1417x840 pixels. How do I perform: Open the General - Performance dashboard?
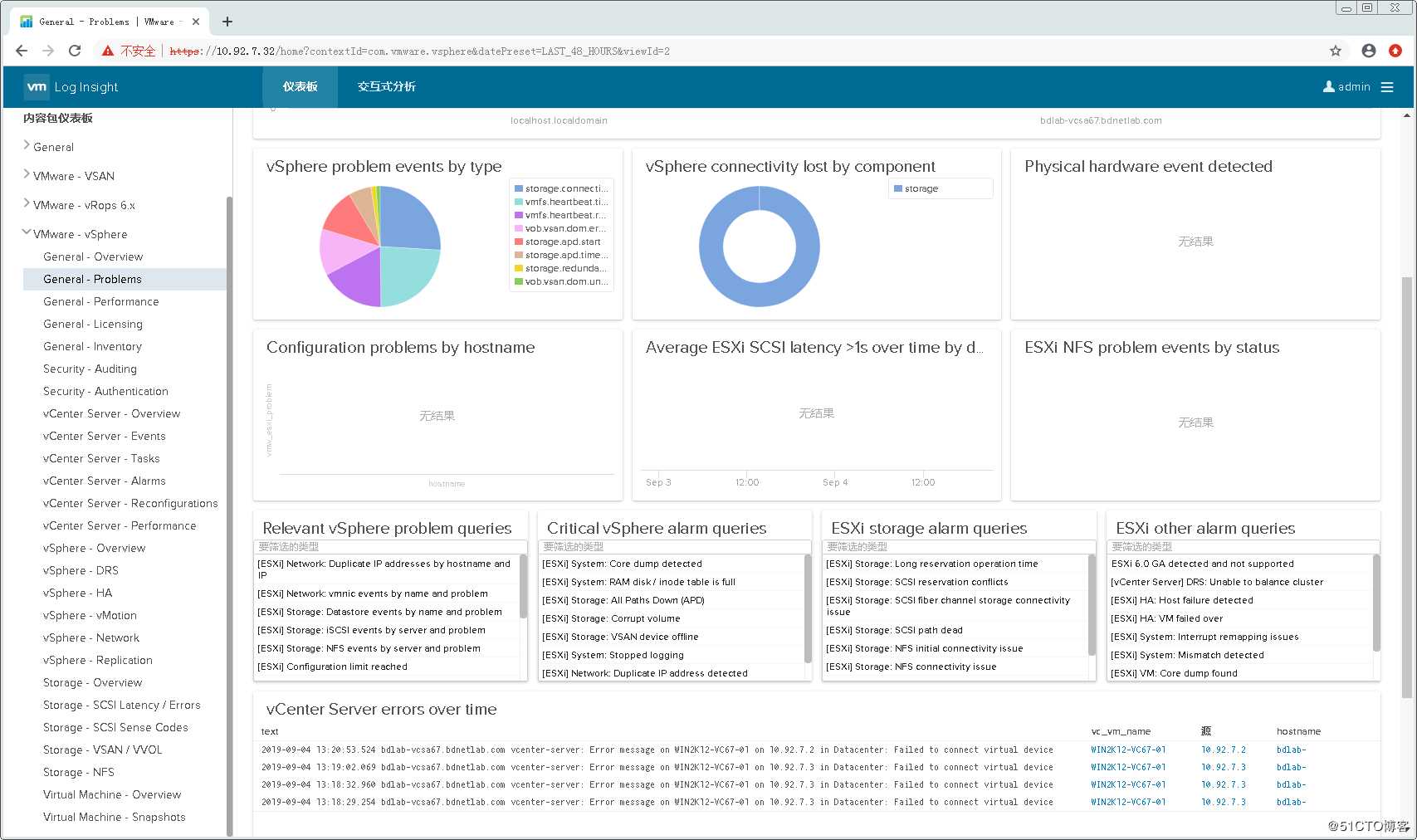tap(101, 301)
